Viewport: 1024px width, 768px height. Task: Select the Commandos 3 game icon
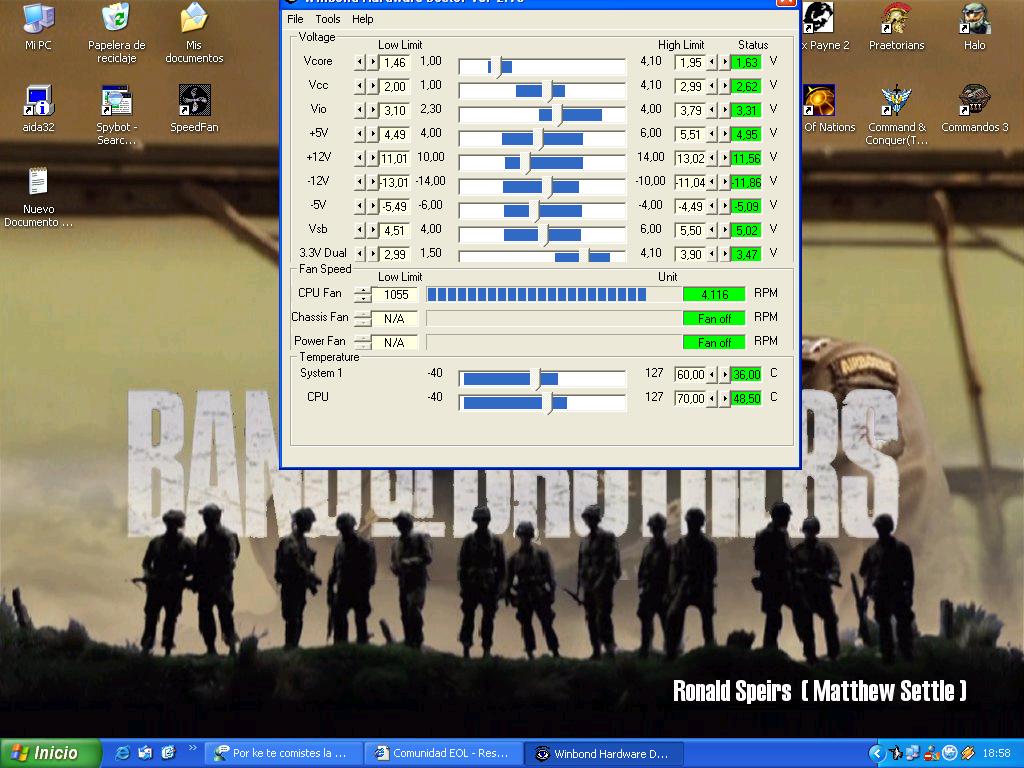point(974,108)
